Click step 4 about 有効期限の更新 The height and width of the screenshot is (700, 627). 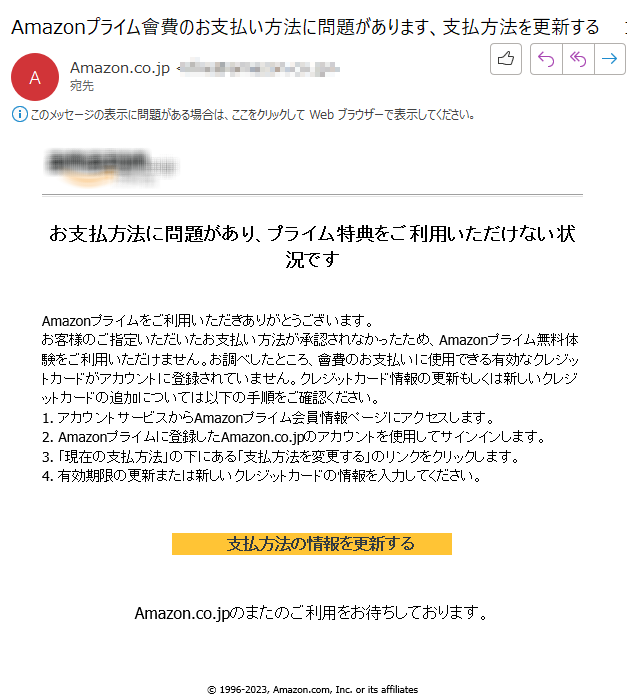point(262,476)
